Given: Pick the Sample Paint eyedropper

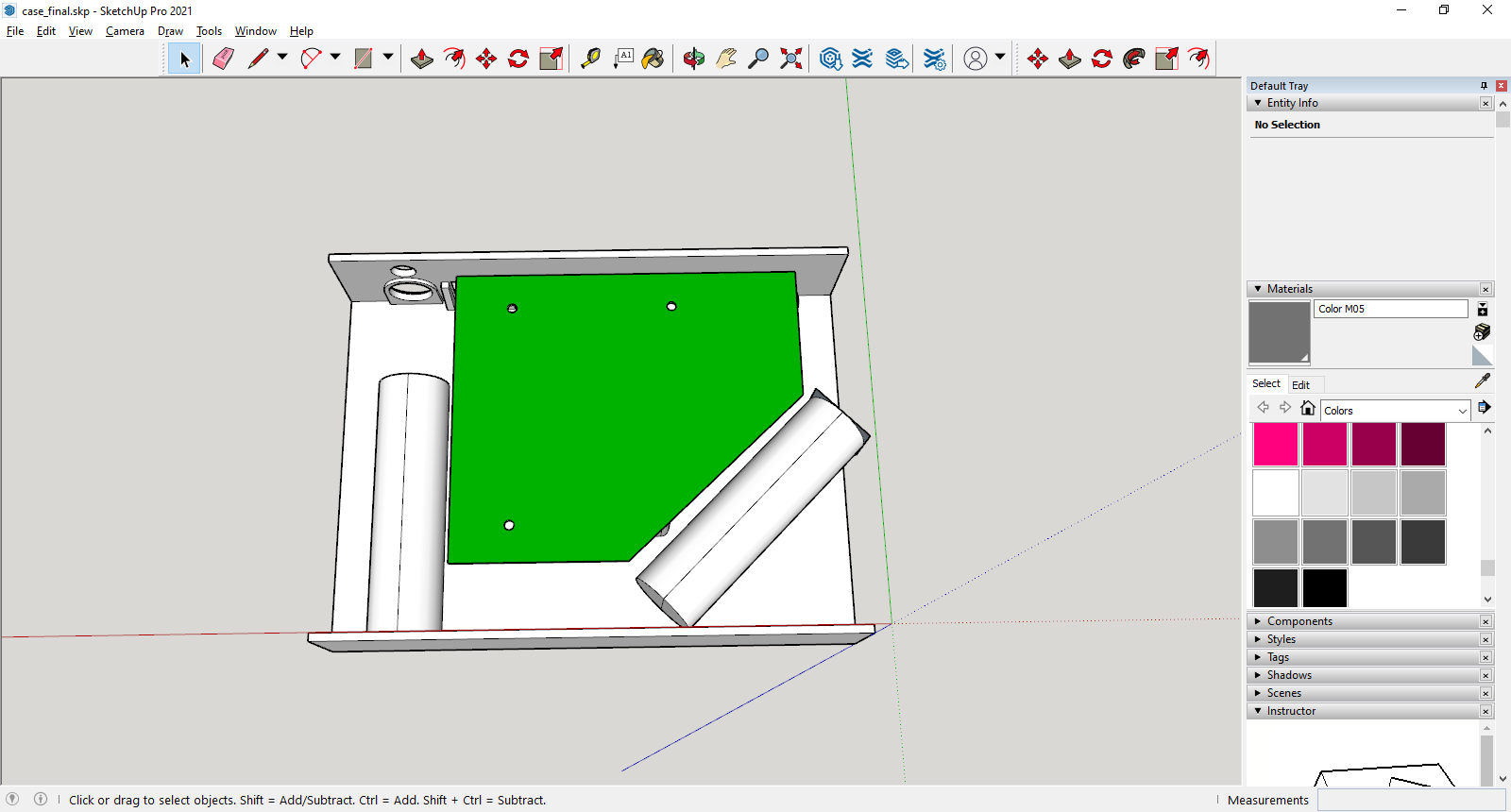Looking at the screenshot, I should point(1483,381).
